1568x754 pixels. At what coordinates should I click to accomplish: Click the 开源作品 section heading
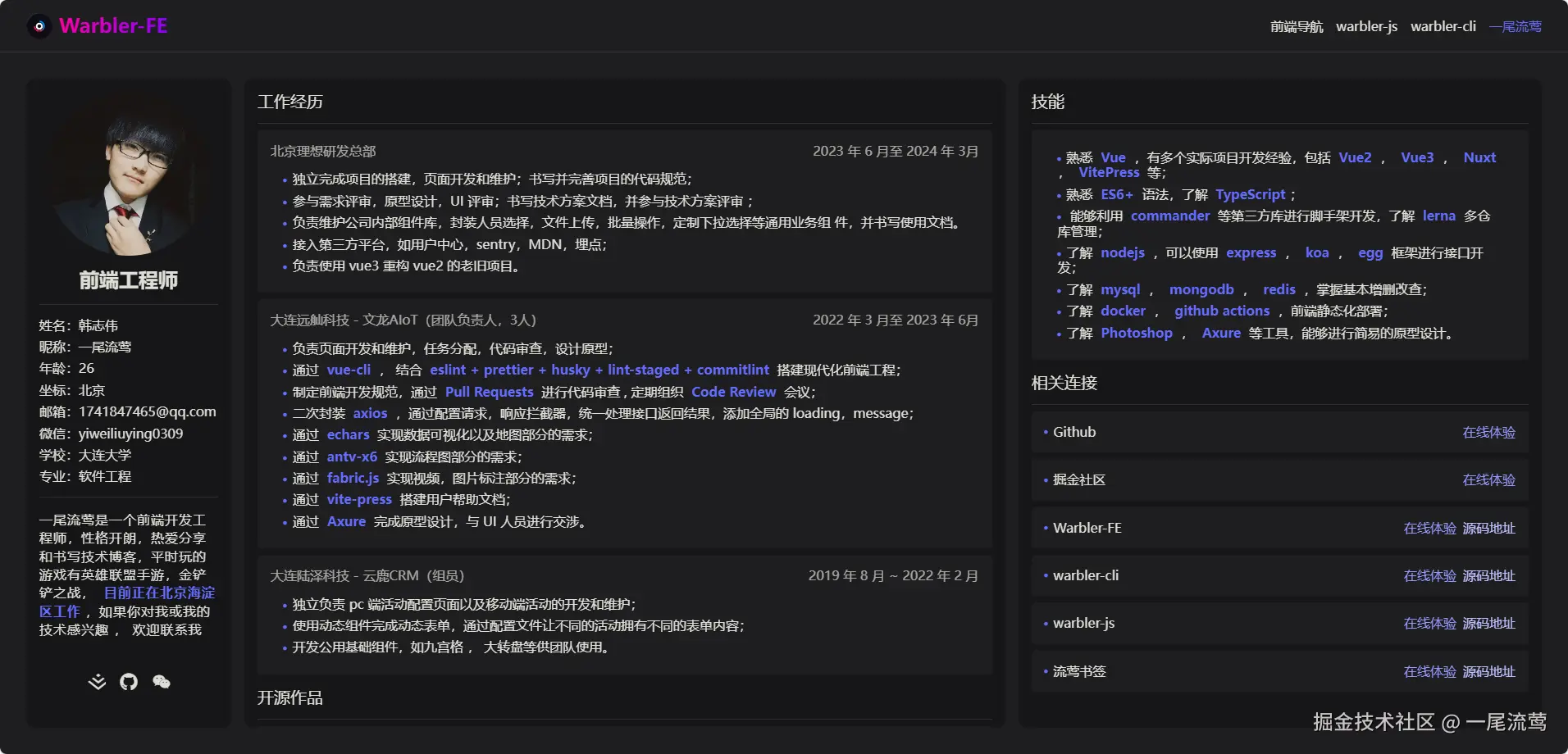click(290, 697)
